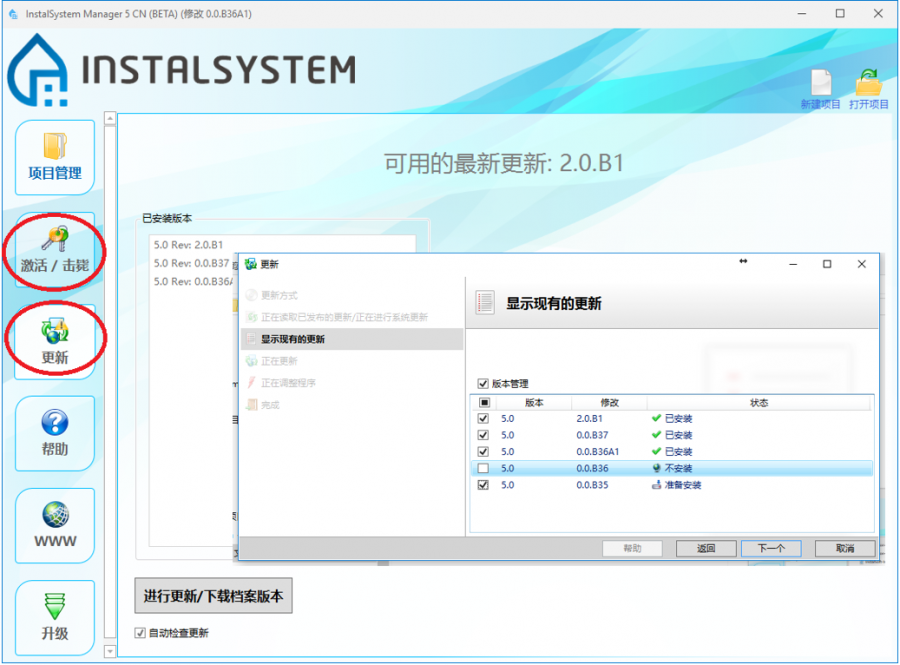
Task: Check the box for version 0.0.B36
Action: pyautogui.click(x=484, y=468)
